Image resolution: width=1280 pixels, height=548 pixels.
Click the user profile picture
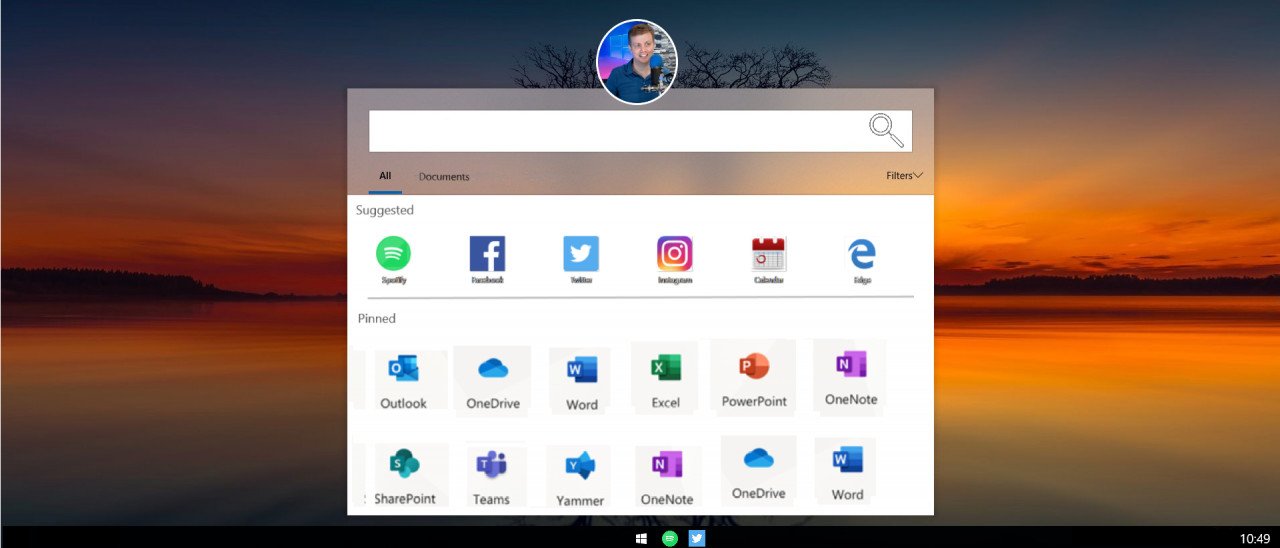point(637,61)
